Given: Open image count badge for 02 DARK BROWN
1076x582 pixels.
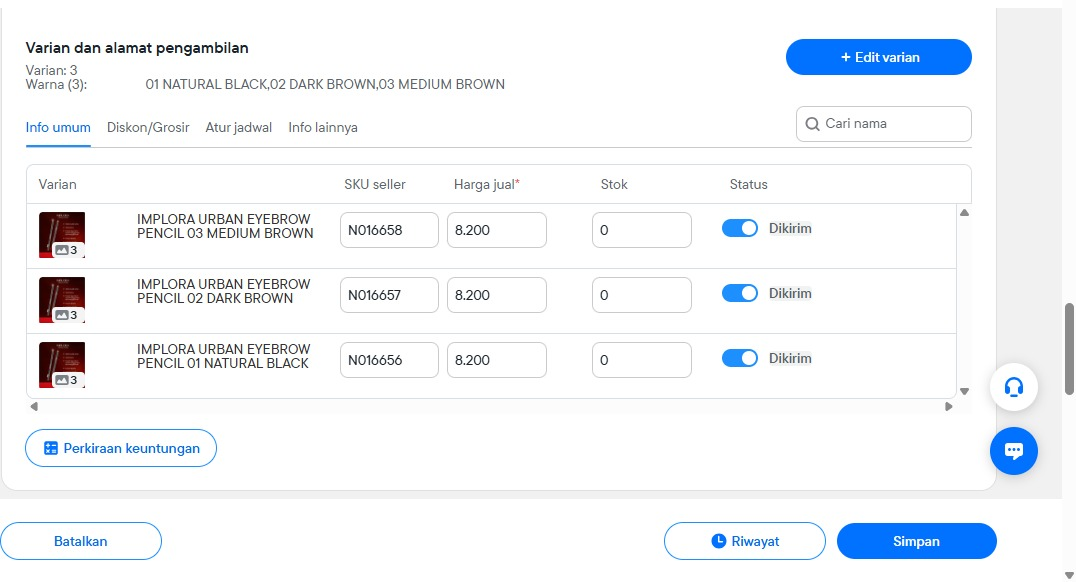Looking at the screenshot, I should [67, 315].
